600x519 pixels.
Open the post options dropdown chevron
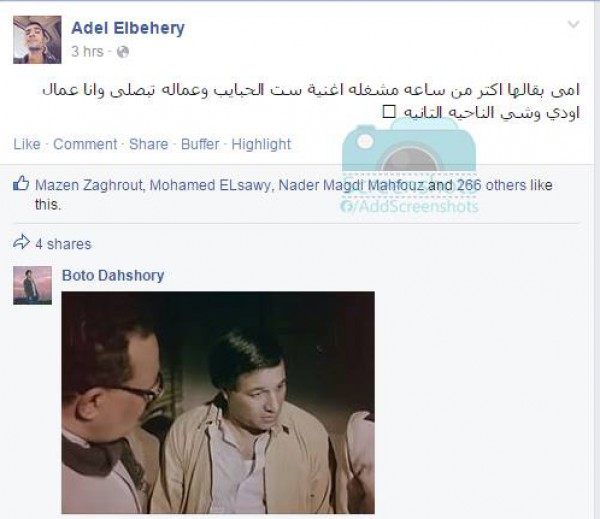coord(573,24)
